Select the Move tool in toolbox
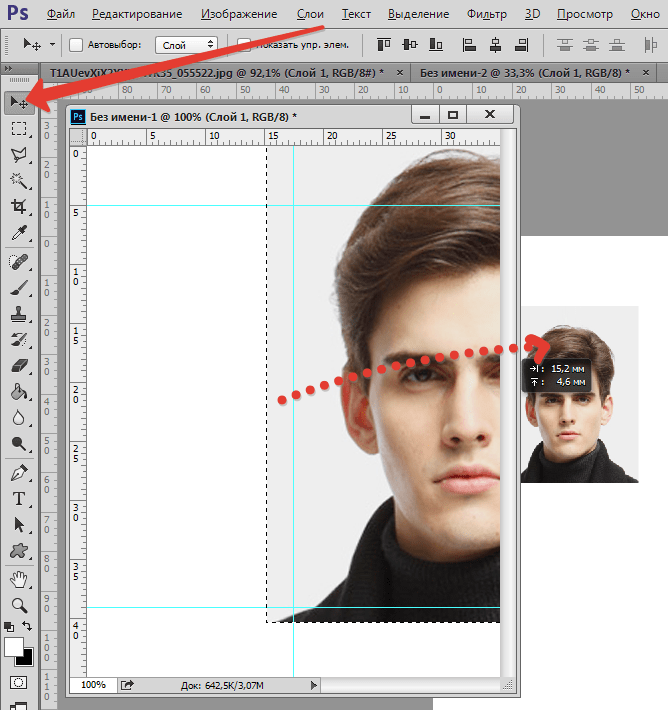The width and height of the screenshot is (668, 710). click(x=19, y=102)
